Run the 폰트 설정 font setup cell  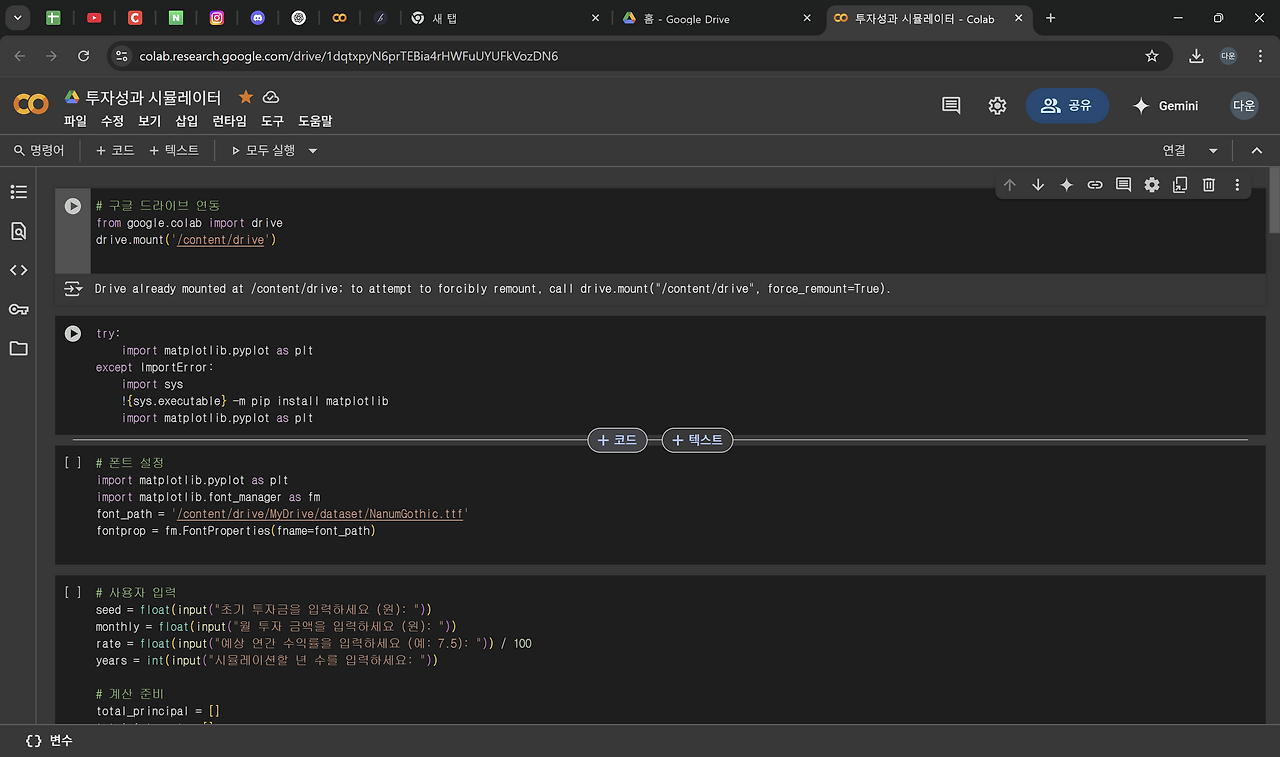[x=73, y=463]
